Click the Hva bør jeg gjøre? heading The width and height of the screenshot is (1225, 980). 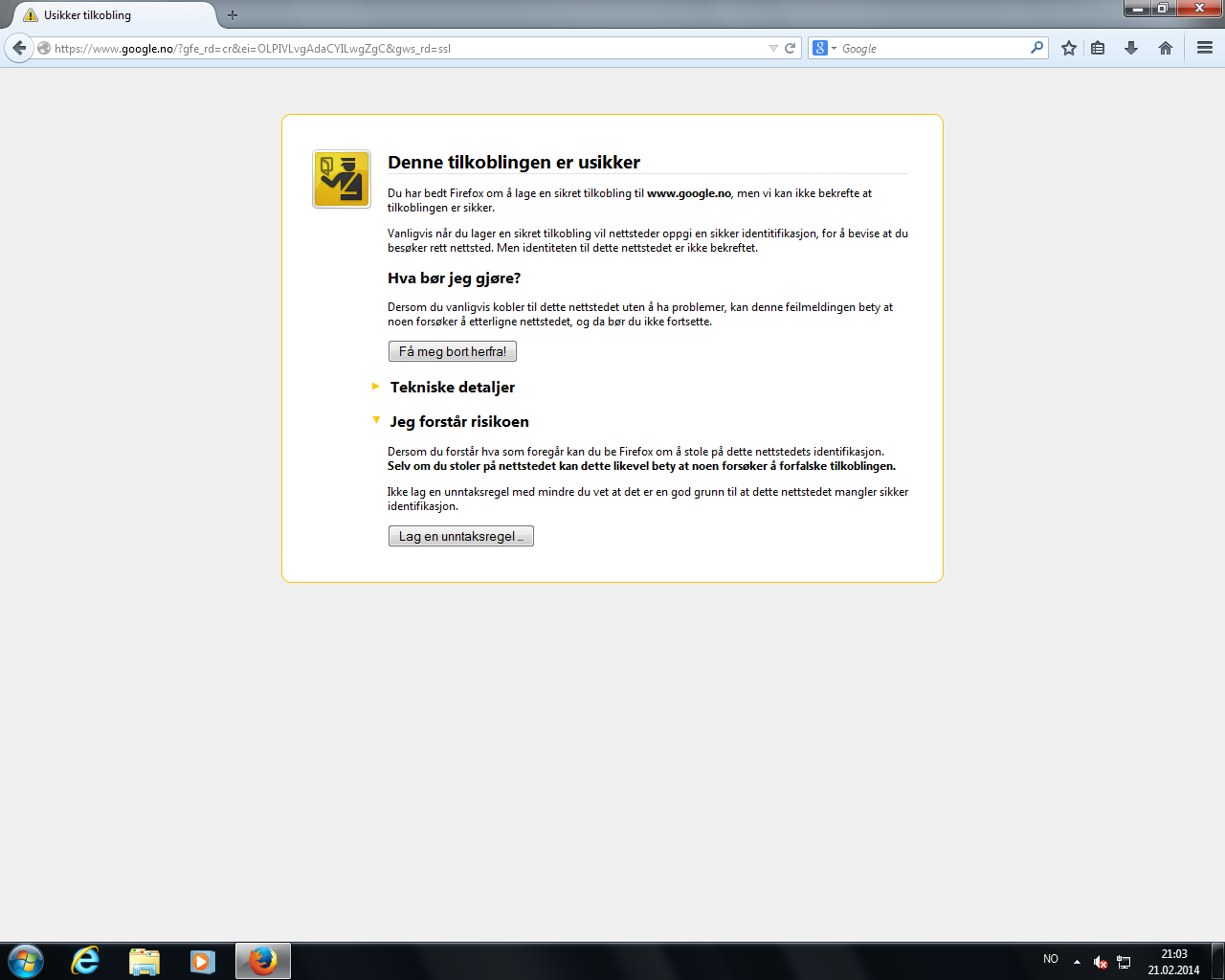454,278
